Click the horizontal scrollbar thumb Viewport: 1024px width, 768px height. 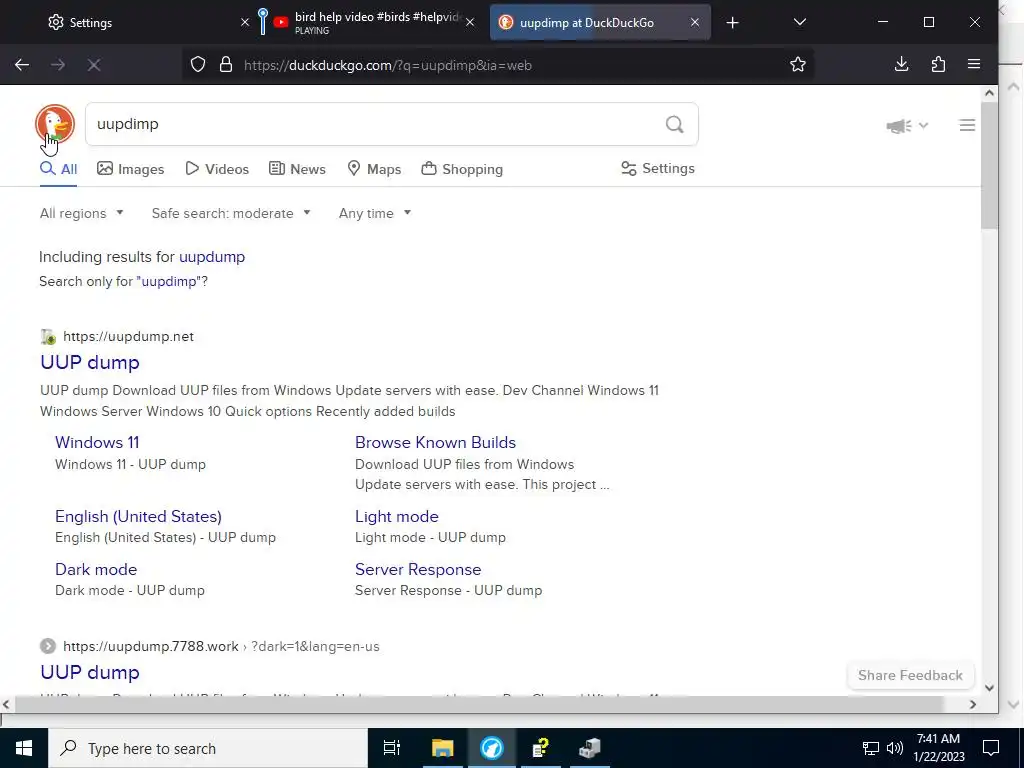(x=479, y=704)
